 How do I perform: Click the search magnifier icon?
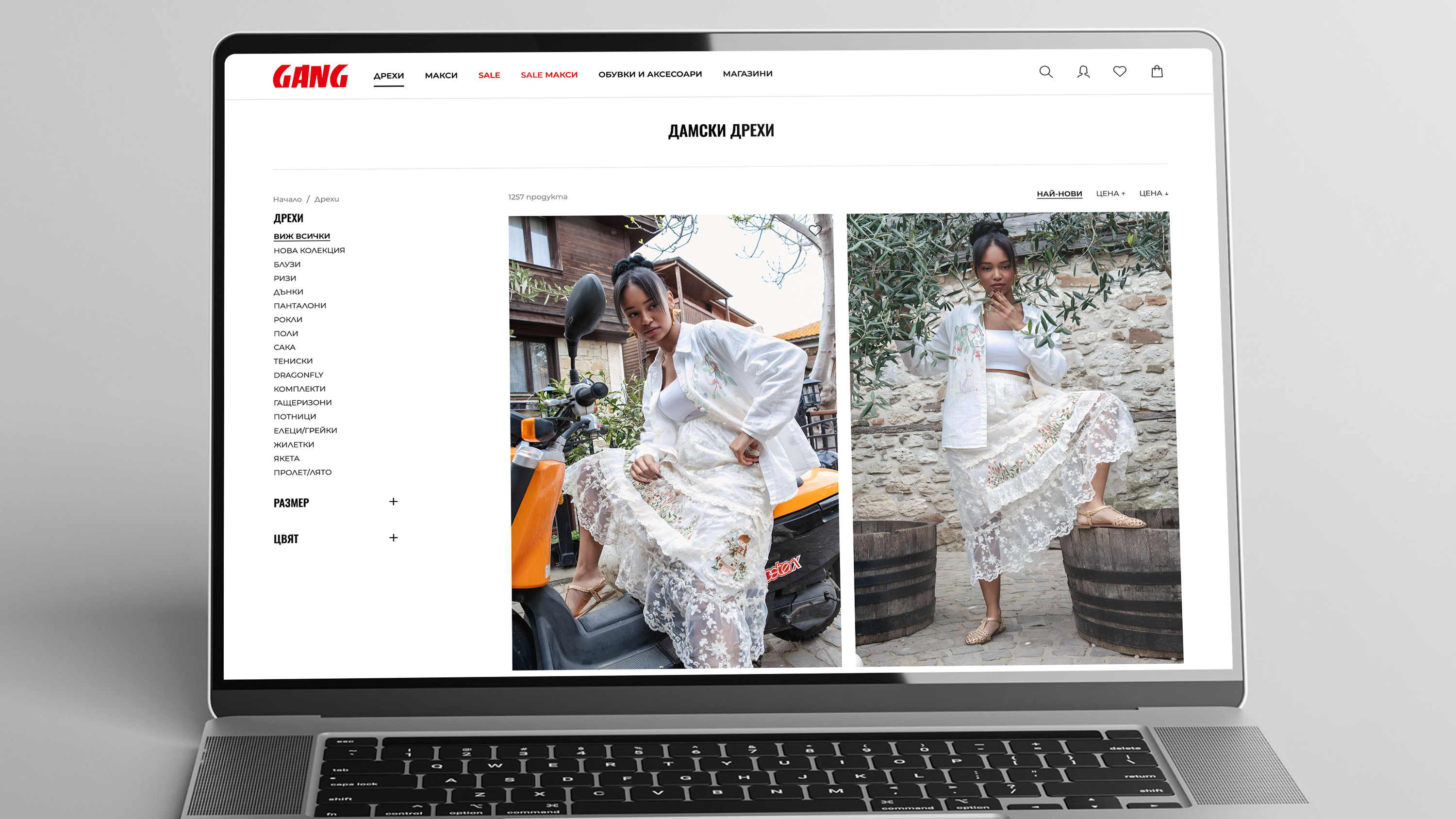[x=1046, y=72]
